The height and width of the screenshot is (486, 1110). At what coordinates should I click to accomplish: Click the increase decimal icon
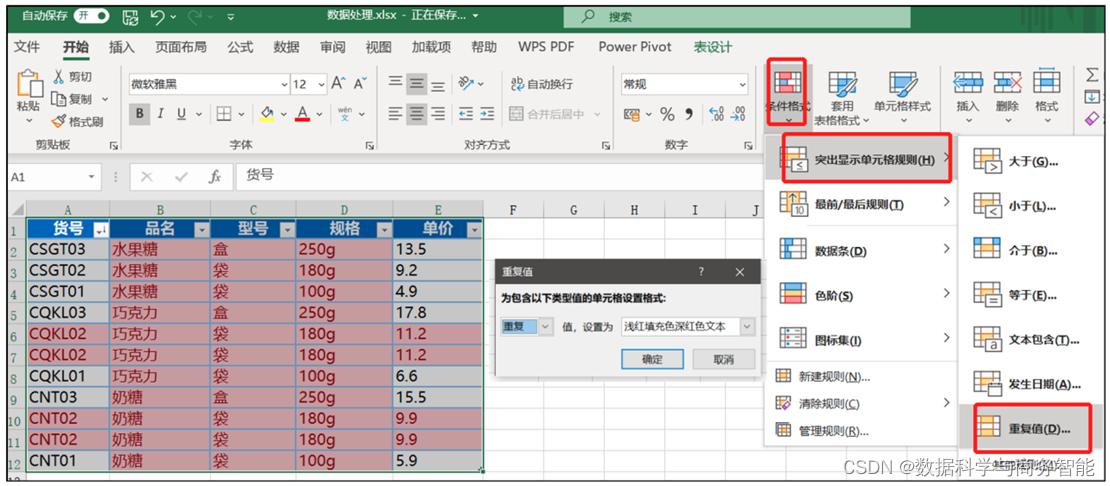click(x=716, y=114)
